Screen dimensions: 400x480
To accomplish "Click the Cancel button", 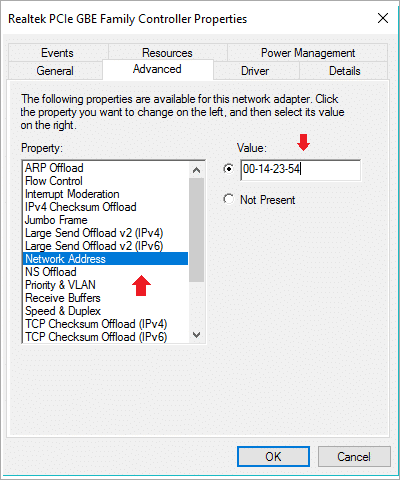I will click(x=354, y=456).
